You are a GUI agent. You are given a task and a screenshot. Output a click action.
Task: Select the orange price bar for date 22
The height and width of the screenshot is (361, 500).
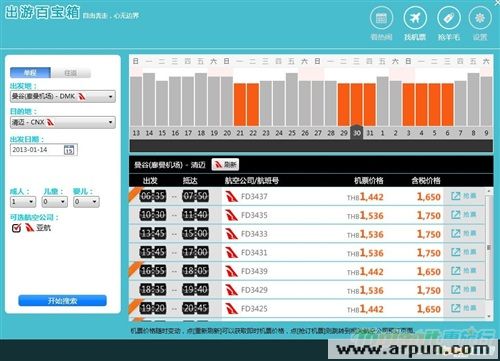253,104
